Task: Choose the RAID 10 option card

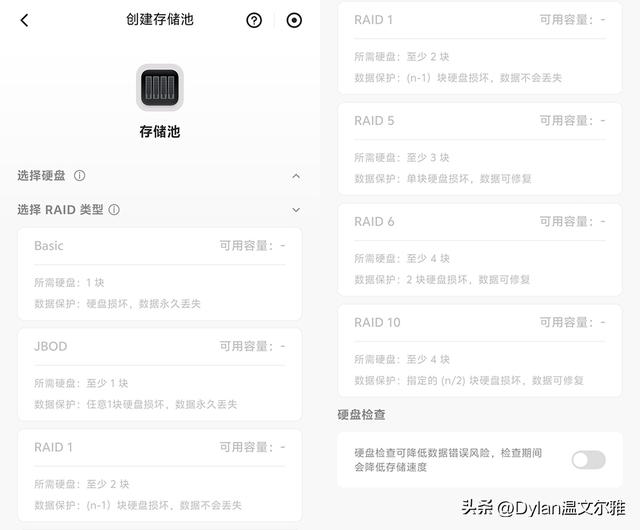Action: point(480,351)
